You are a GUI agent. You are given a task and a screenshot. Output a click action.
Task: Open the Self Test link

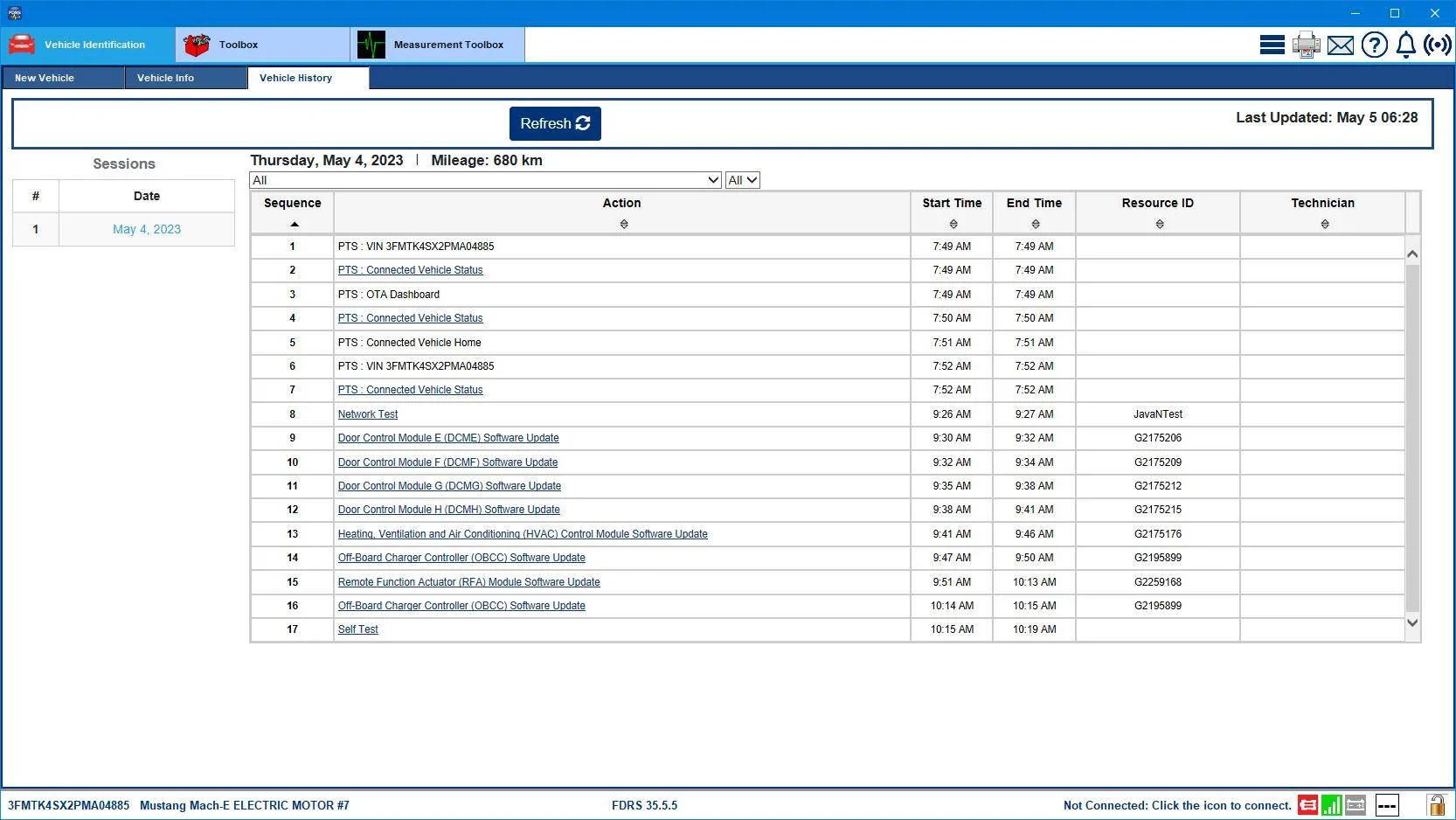[358, 629]
